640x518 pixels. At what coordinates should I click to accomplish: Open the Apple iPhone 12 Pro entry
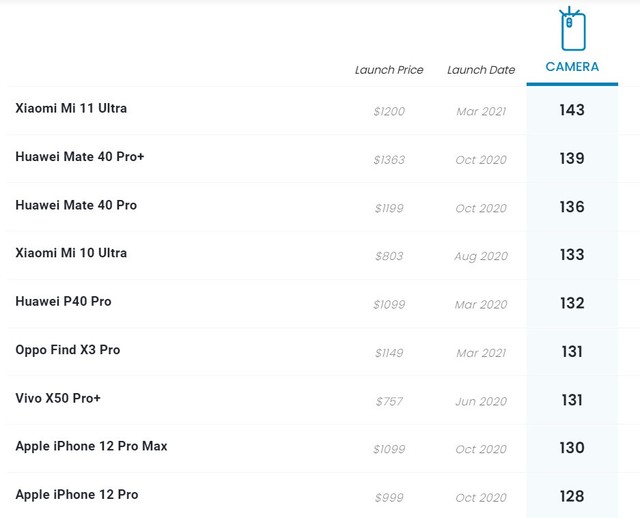tap(77, 494)
